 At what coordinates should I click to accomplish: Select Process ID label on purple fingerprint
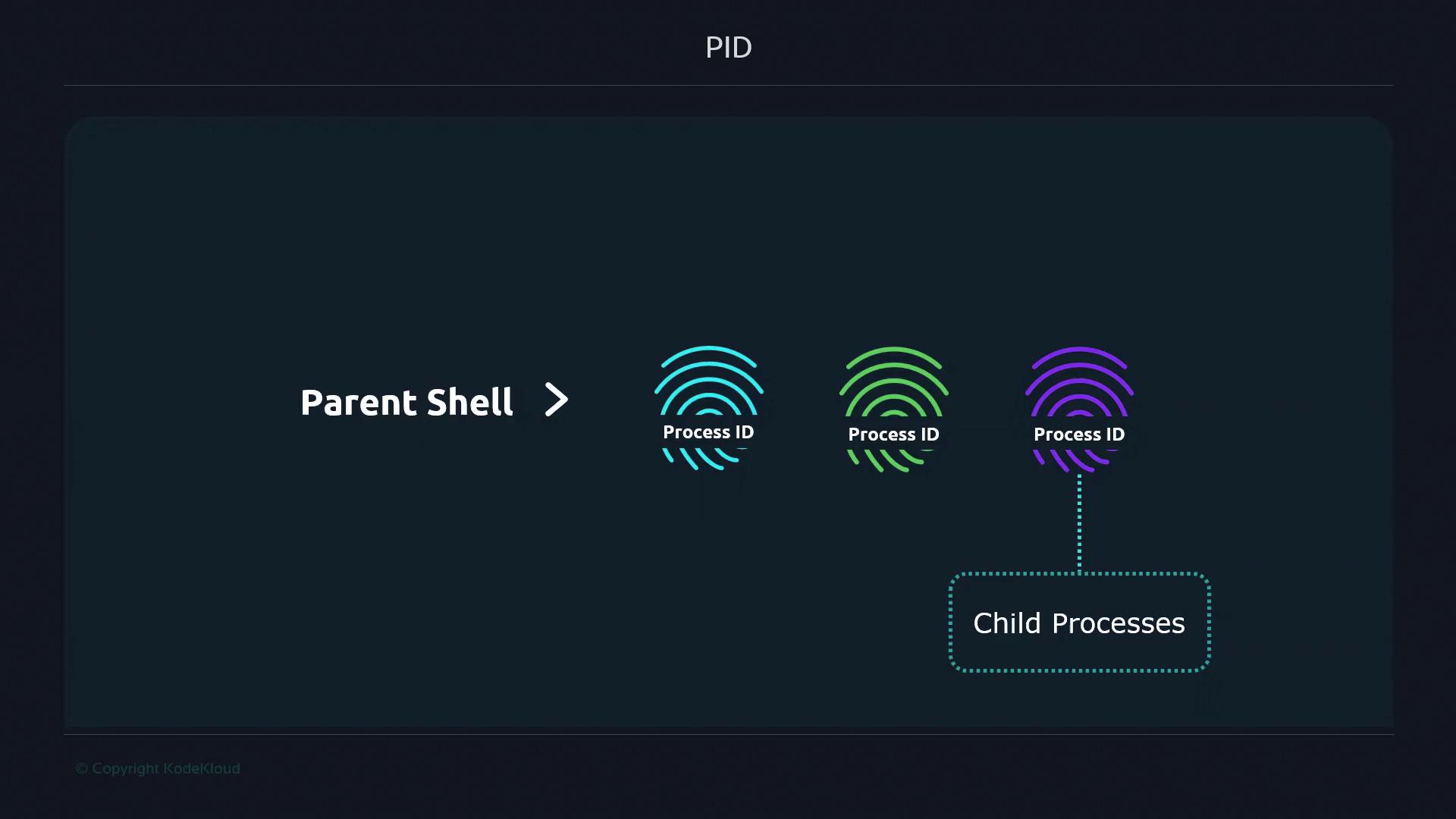[x=1079, y=435]
